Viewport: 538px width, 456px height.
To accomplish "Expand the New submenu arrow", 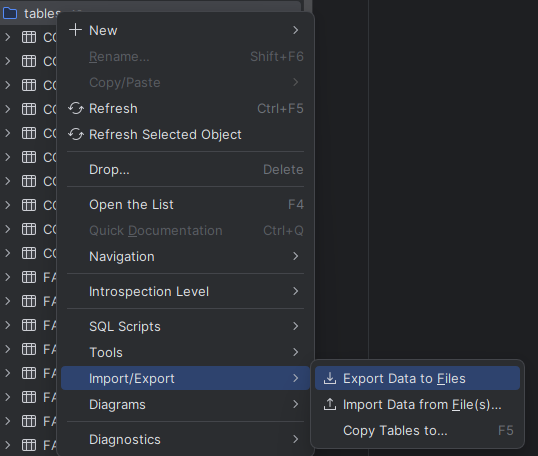I will tap(295, 30).
